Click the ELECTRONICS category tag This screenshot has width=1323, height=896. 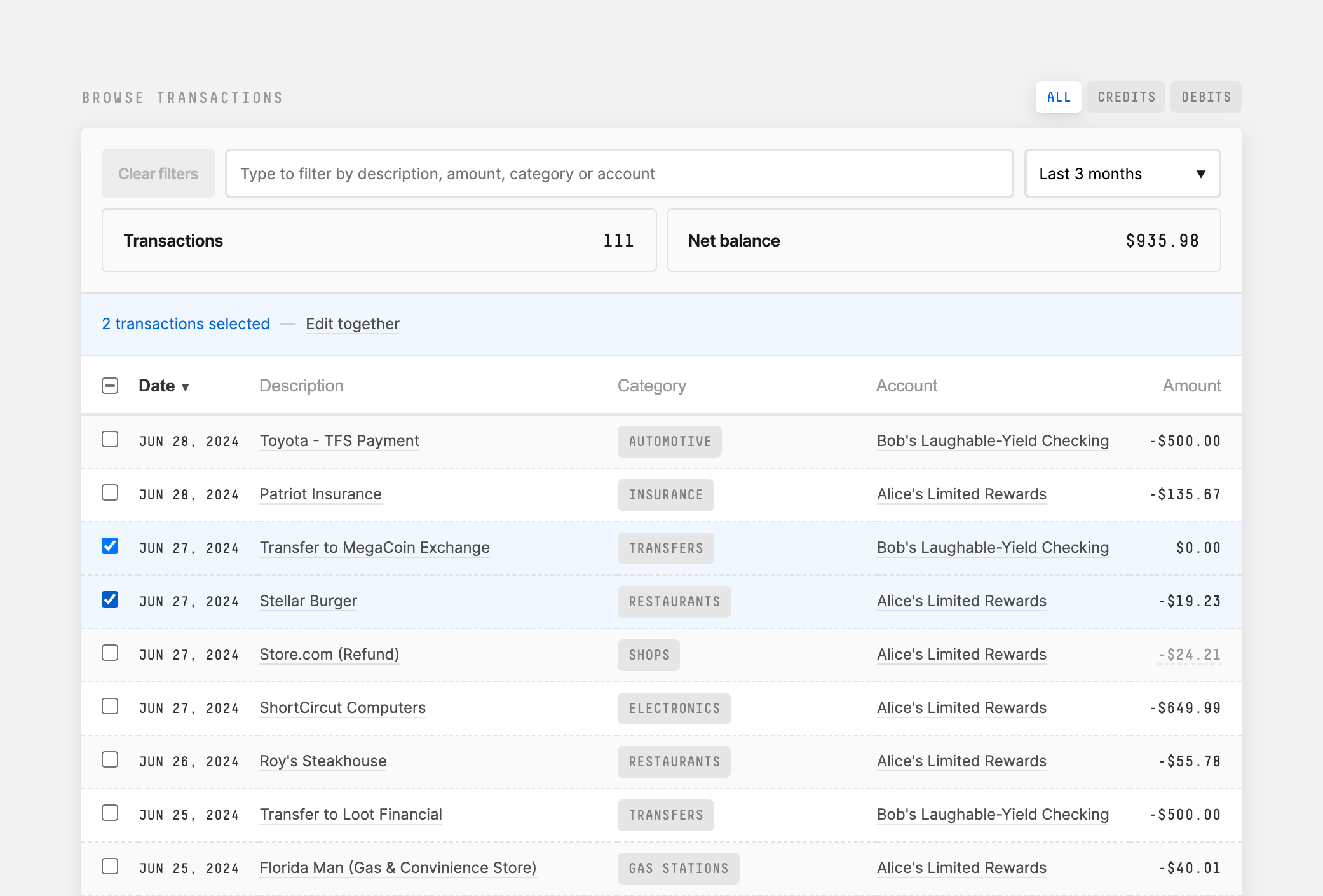[x=674, y=709]
